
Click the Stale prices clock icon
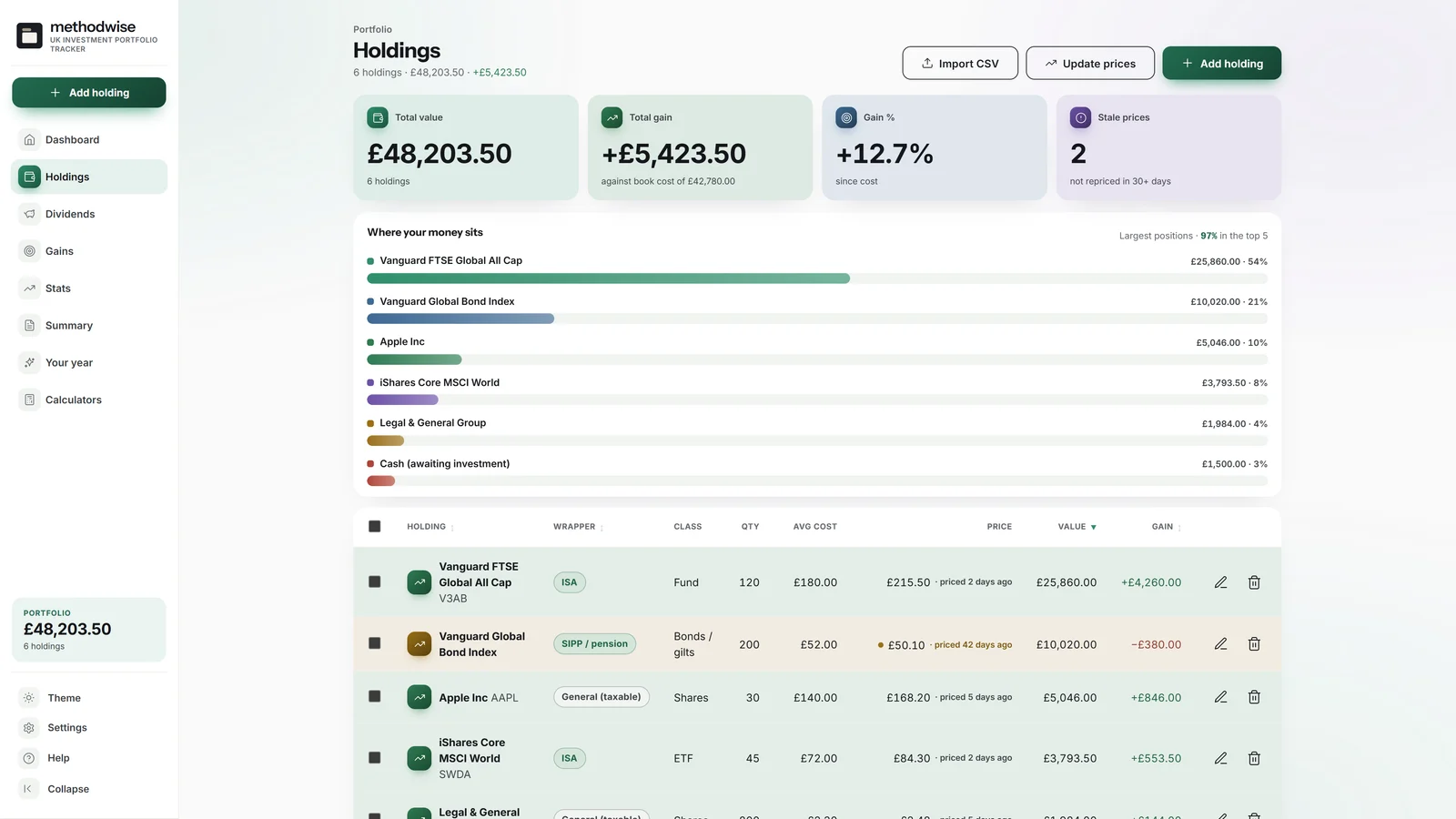pos(1081,117)
